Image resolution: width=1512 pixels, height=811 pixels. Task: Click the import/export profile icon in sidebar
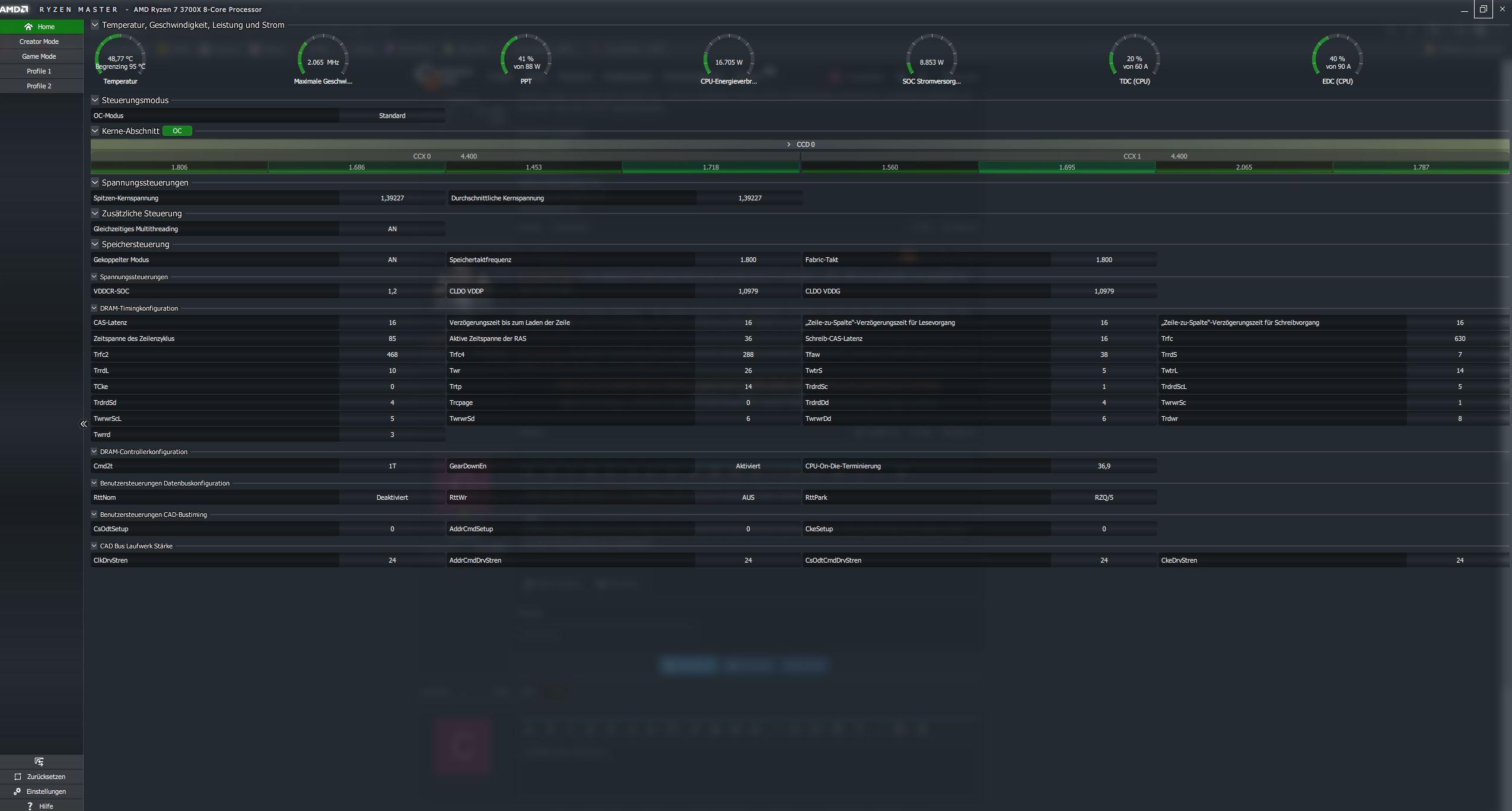[39, 762]
